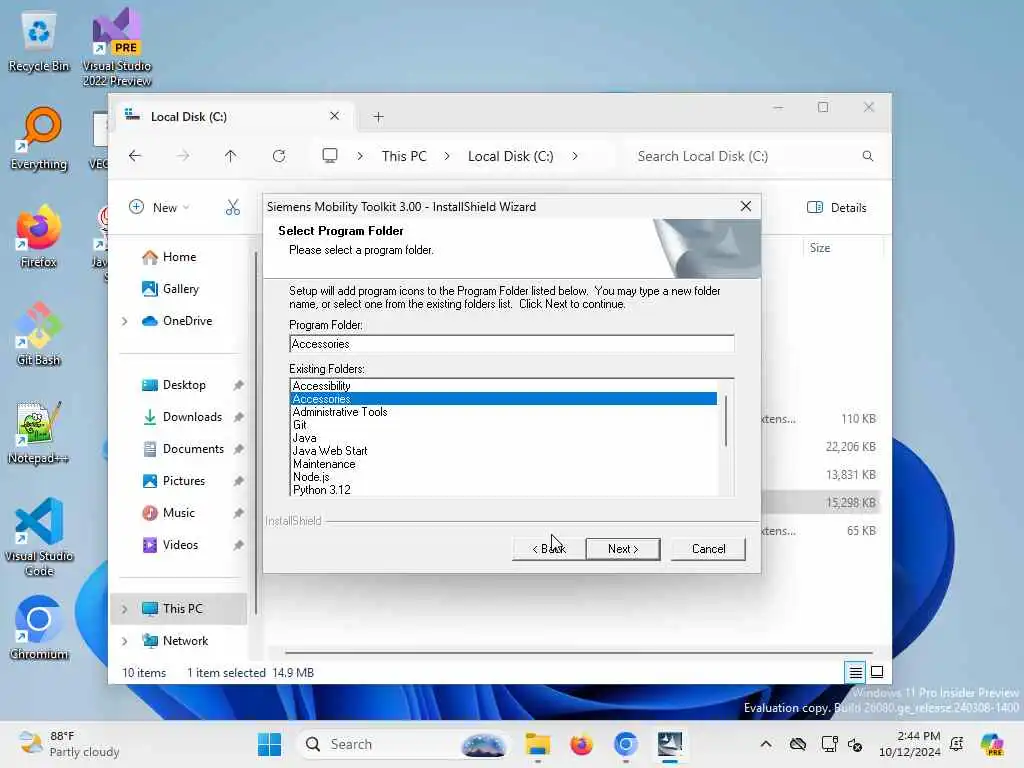Open Desktop in the navigation pane
This screenshot has height=768, width=1024.
(174, 385)
